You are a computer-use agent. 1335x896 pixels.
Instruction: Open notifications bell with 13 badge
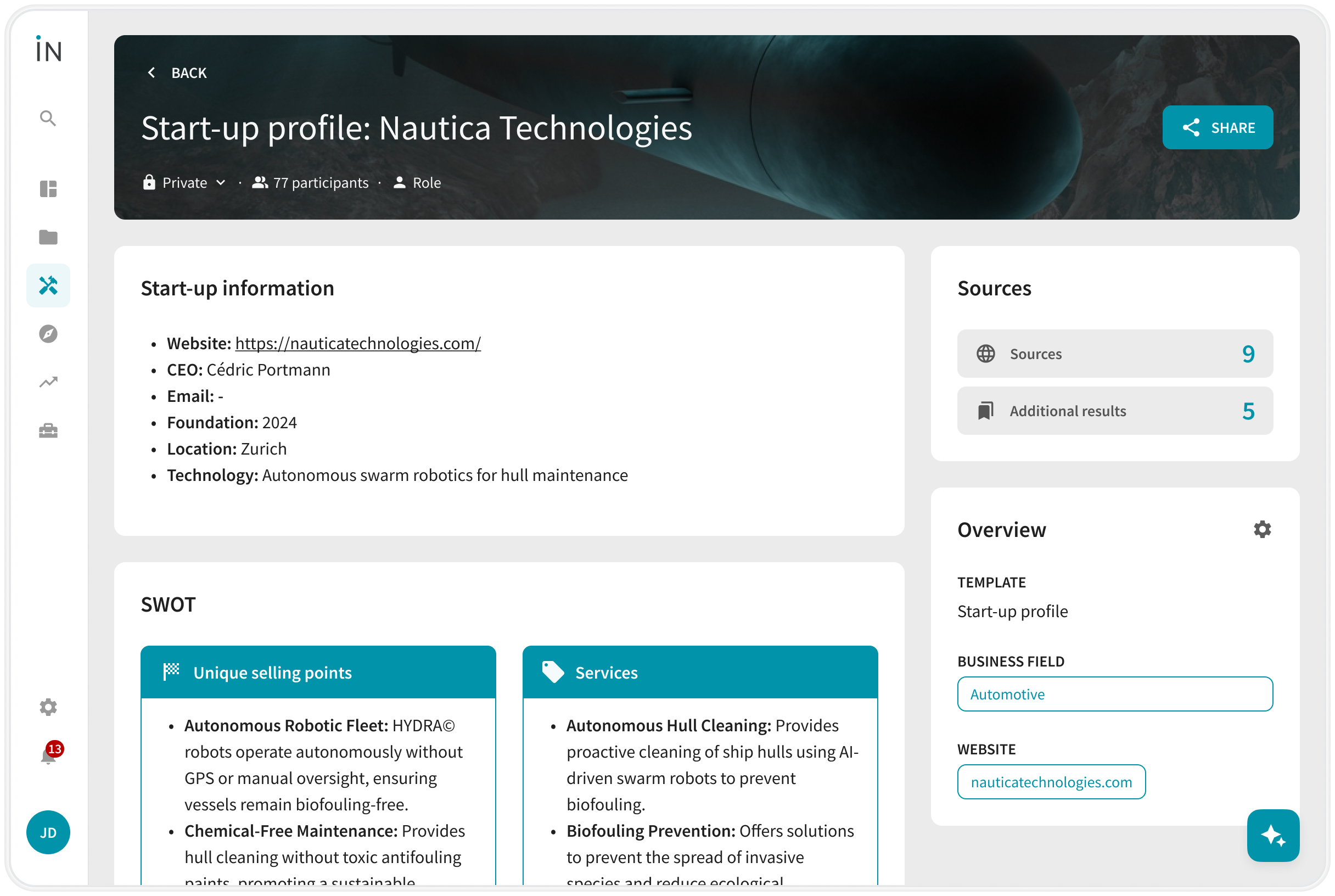49,756
